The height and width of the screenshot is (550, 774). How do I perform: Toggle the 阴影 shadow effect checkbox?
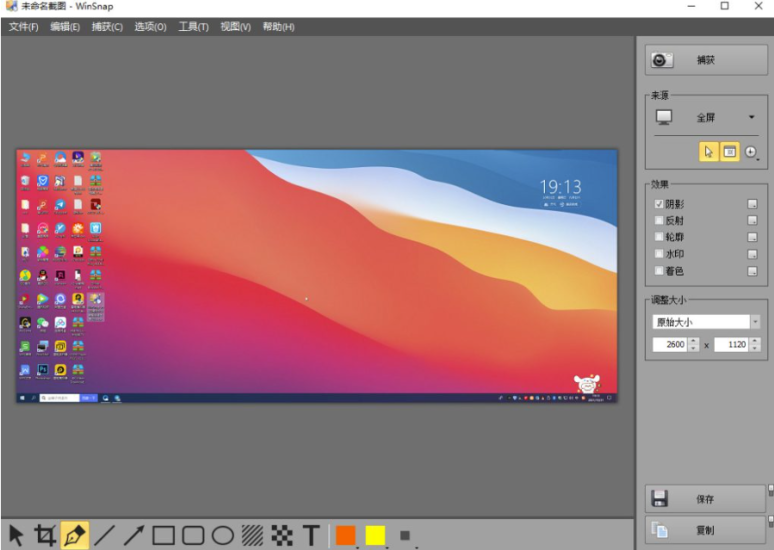point(659,204)
